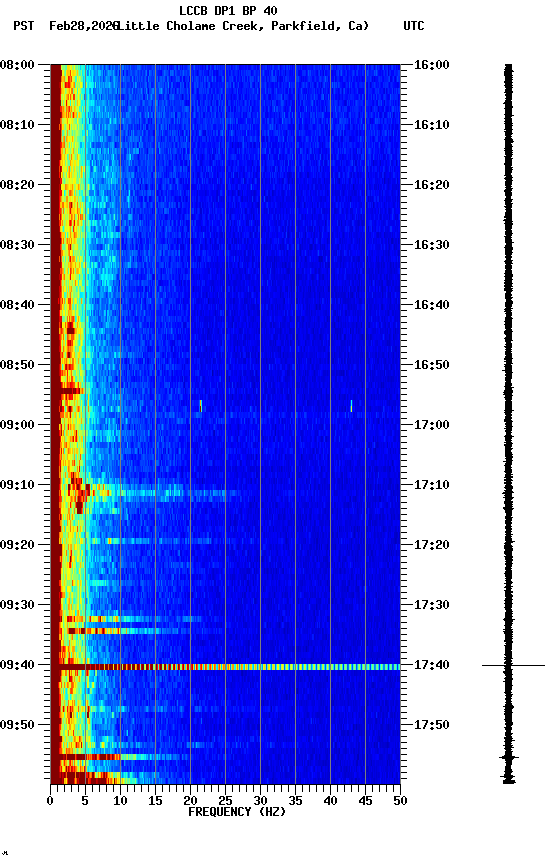Click the 40 Hz frequency axis label

pyautogui.click(x=330, y=801)
